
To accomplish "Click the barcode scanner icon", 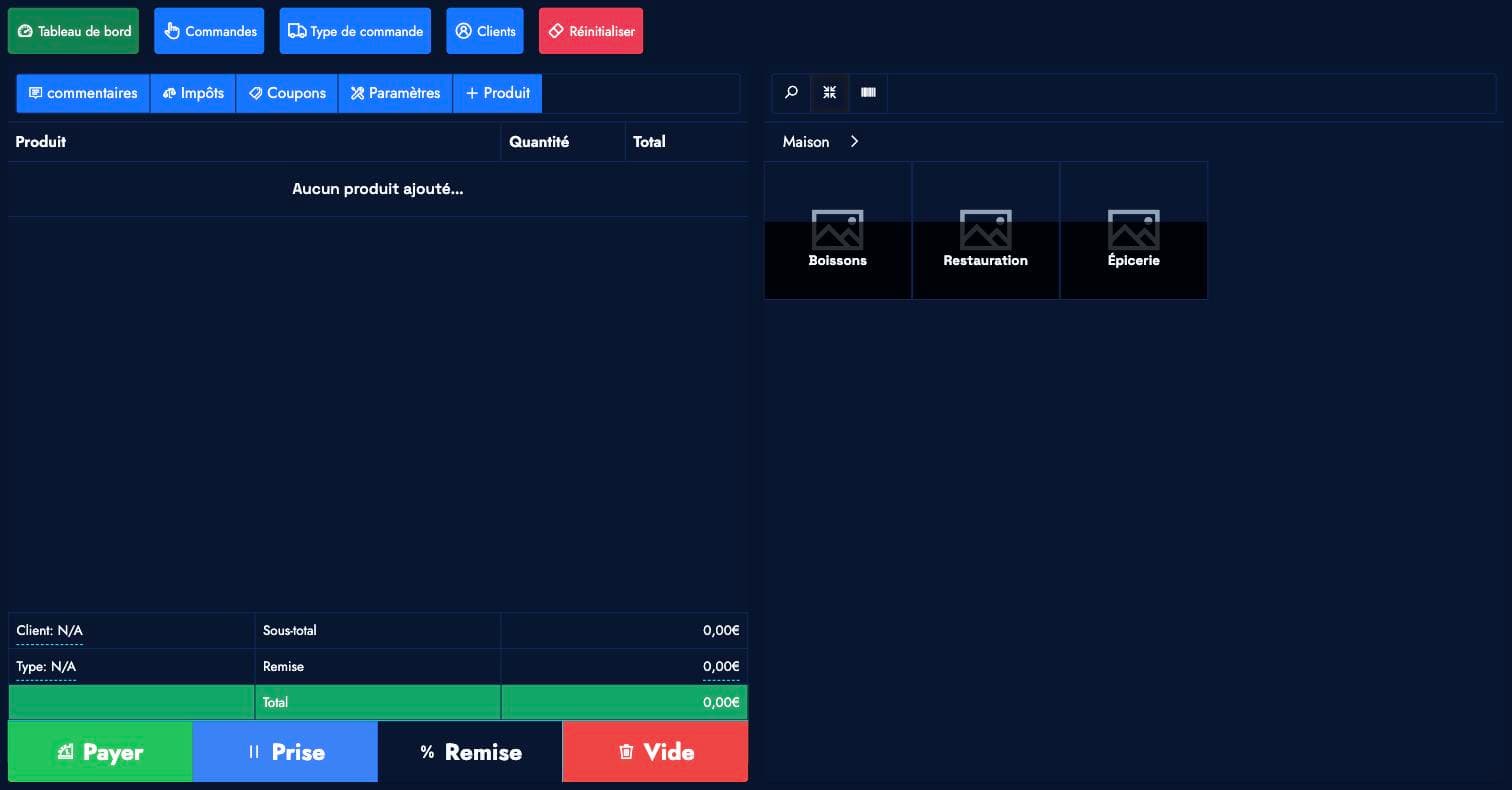I will [x=868, y=93].
